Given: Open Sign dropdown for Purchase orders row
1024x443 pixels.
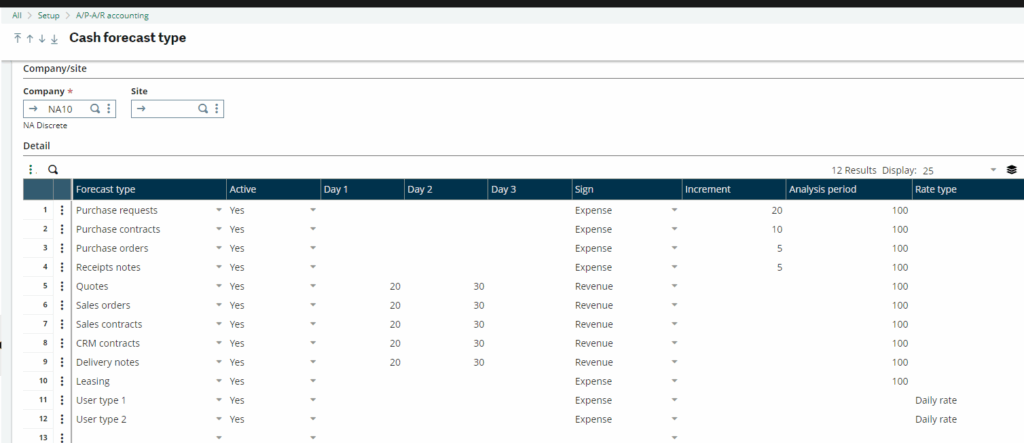Looking at the screenshot, I should pyautogui.click(x=675, y=248).
